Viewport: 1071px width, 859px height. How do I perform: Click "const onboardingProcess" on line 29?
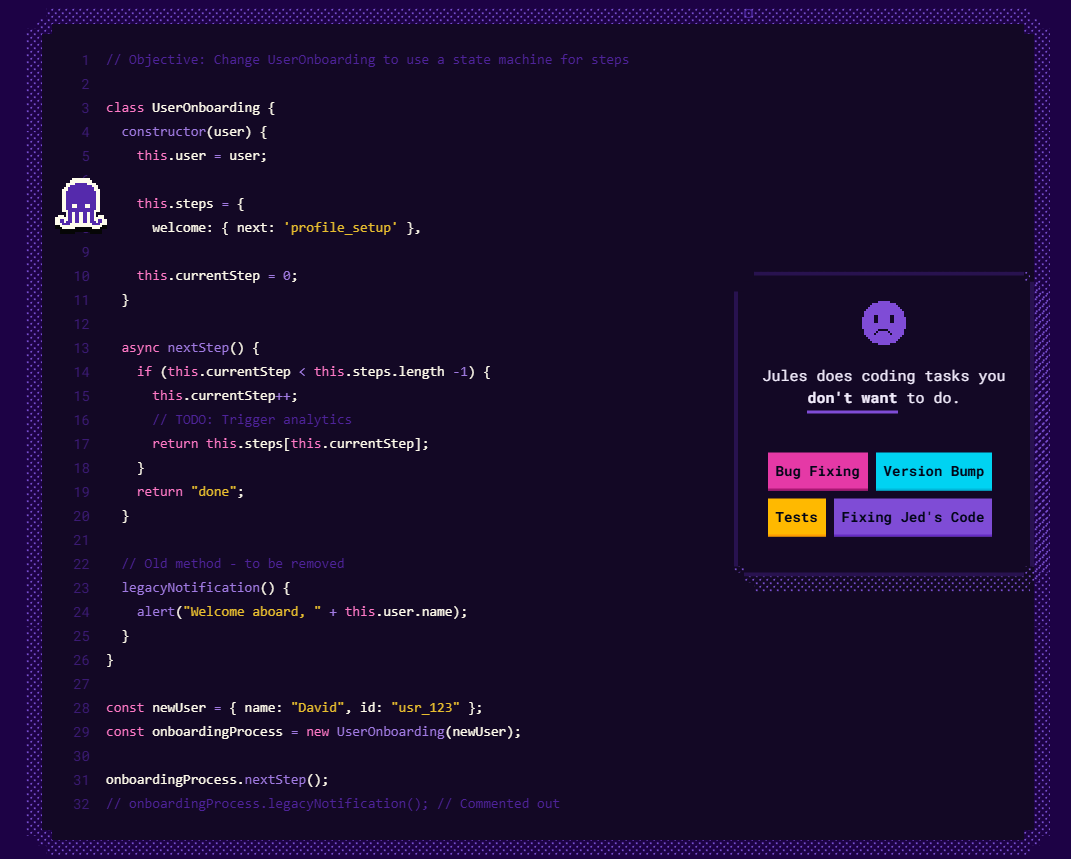pyautogui.click(x=314, y=731)
